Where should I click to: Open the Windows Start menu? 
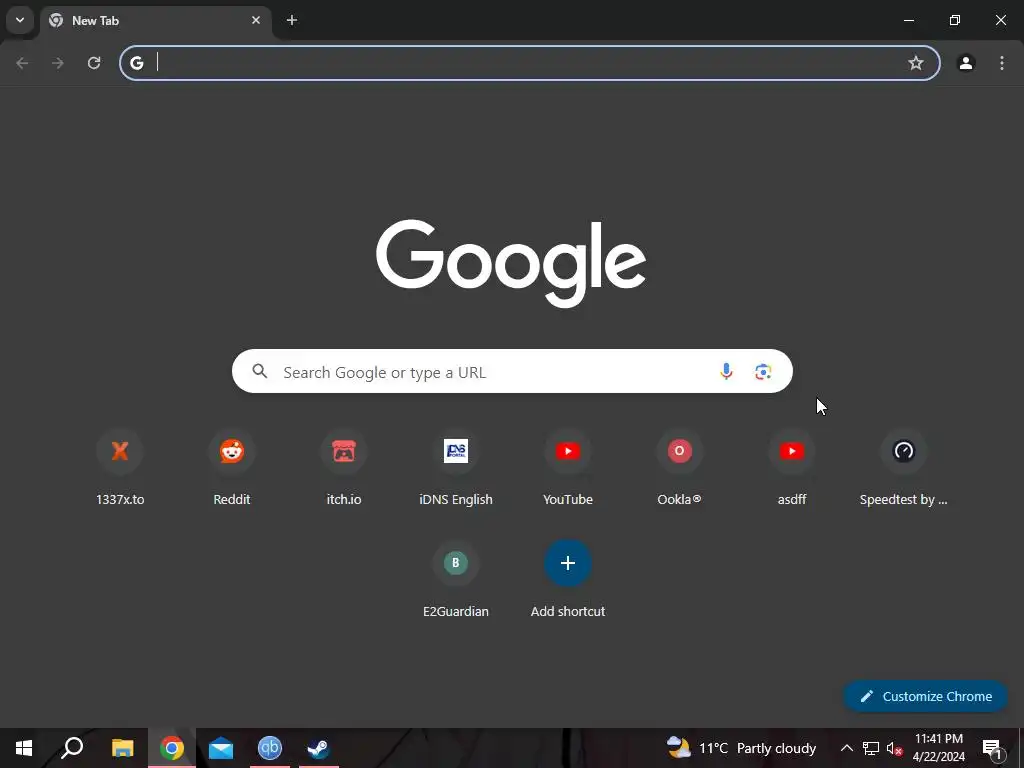pyautogui.click(x=24, y=748)
